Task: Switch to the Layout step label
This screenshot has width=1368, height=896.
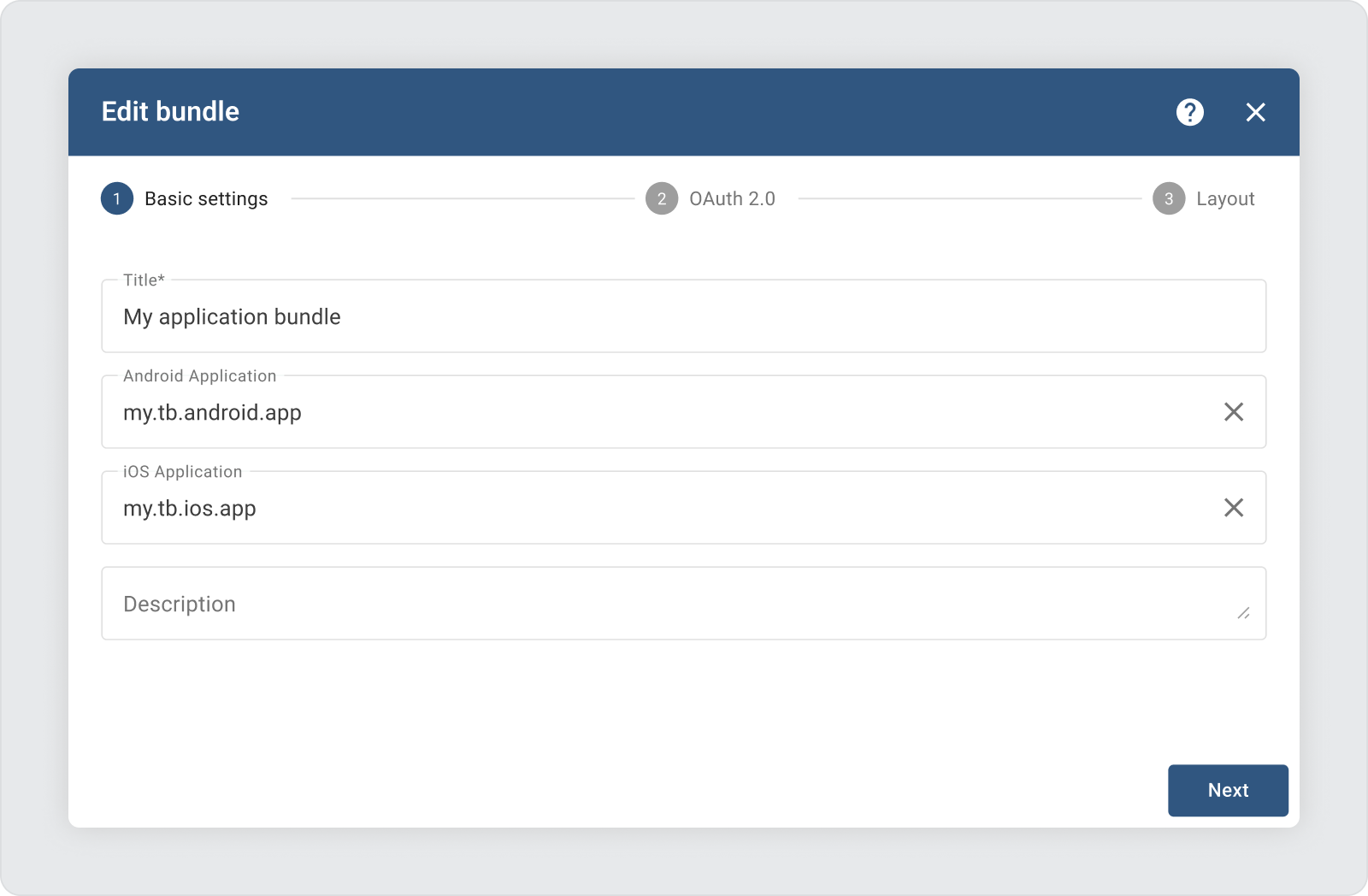Action: coord(1224,198)
